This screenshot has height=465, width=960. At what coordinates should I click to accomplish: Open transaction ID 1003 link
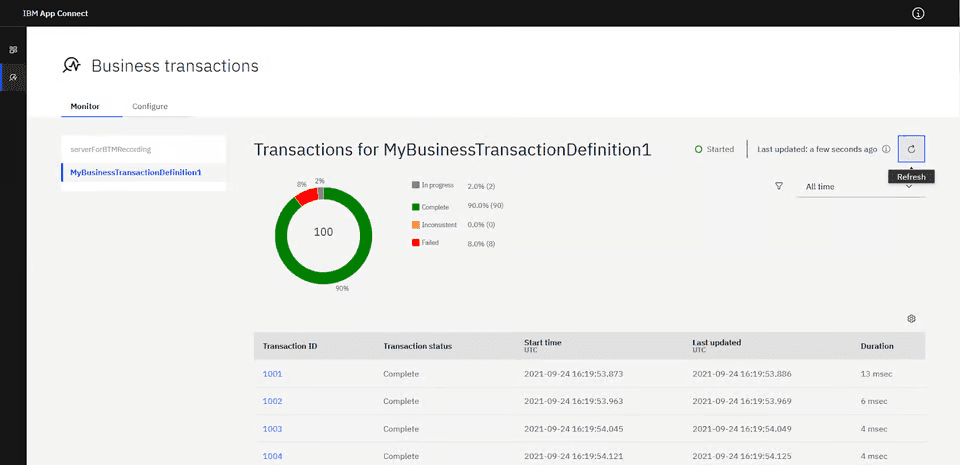pos(272,429)
